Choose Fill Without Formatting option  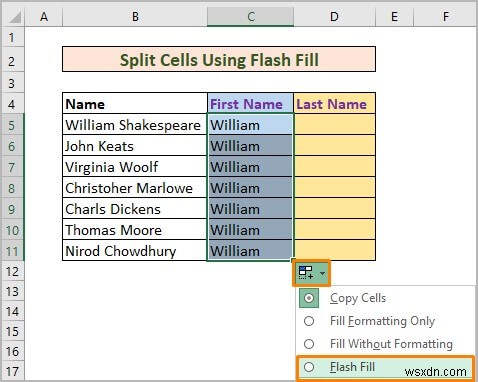pyautogui.click(x=391, y=344)
